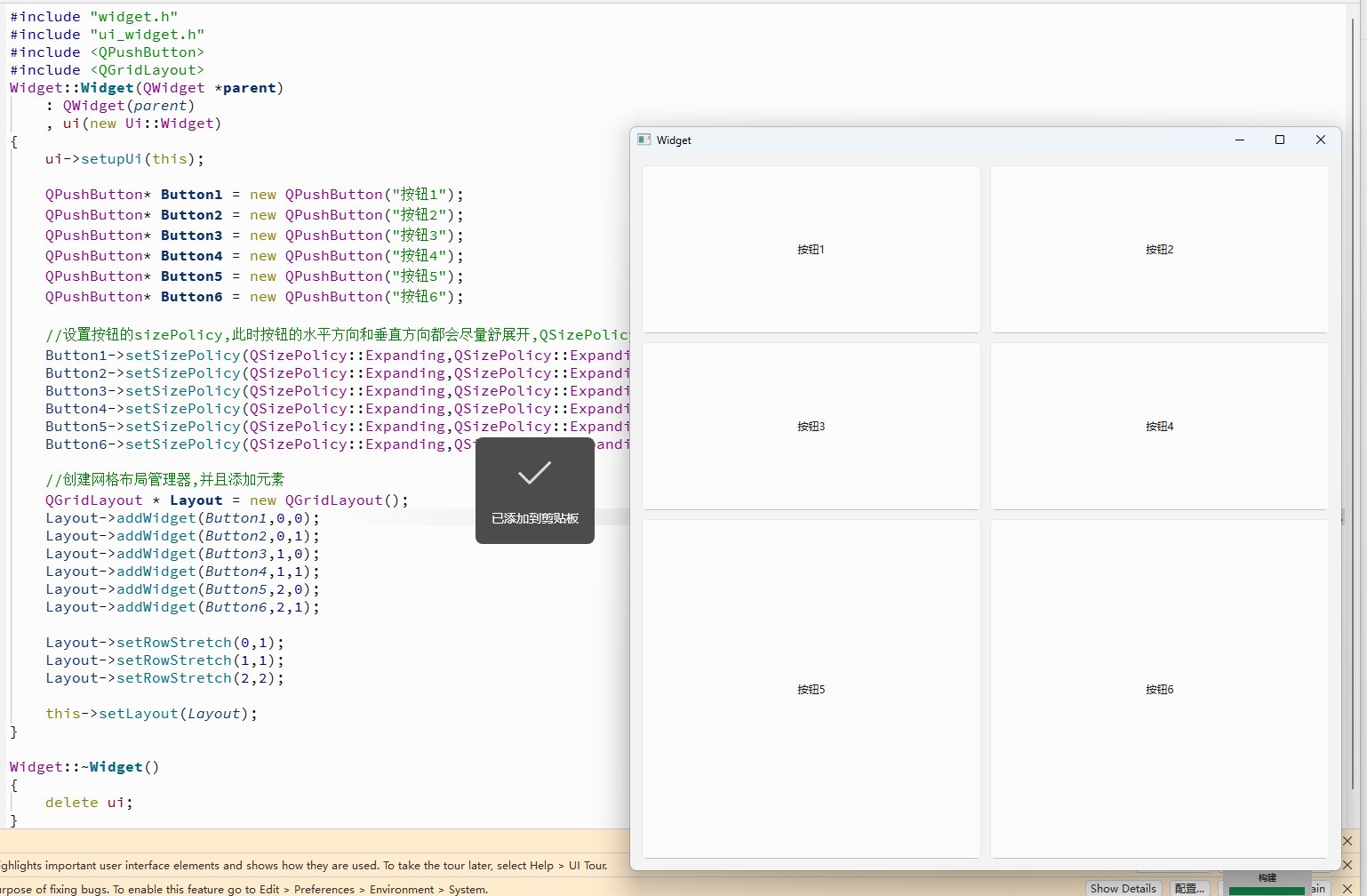This screenshot has width=1367, height=896.
Task: Click the #include <QPushButton> line
Action: coord(107,52)
